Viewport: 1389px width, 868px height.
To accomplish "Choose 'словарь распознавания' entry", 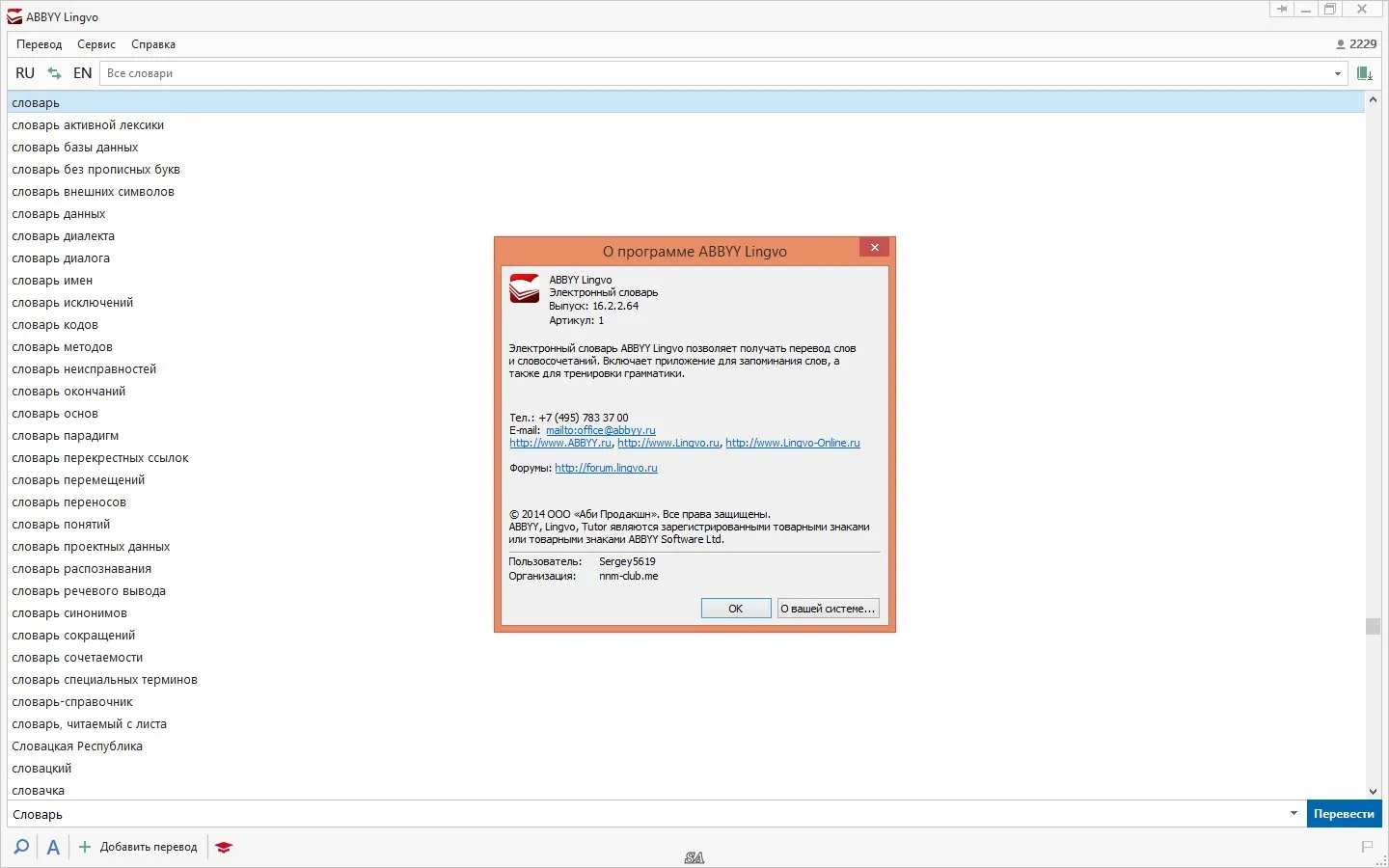I will click(x=82, y=568).
